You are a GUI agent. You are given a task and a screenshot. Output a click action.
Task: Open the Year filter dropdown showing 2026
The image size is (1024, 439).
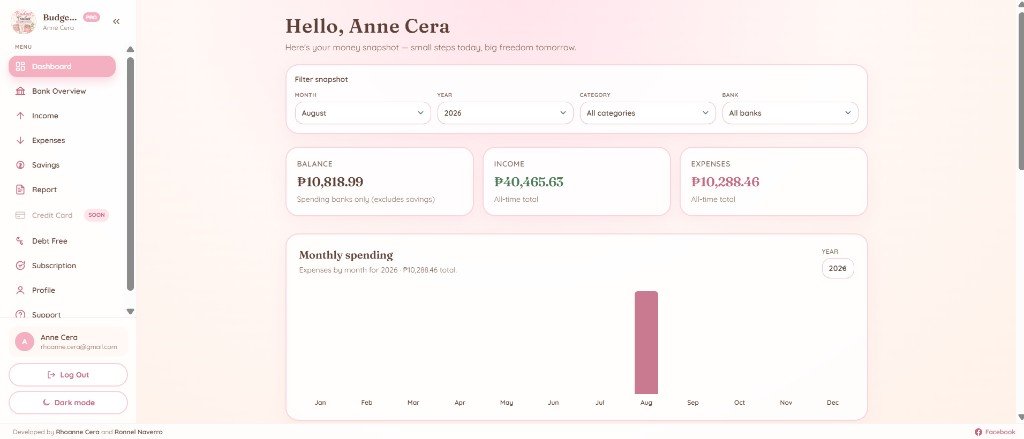coord(505,113)
